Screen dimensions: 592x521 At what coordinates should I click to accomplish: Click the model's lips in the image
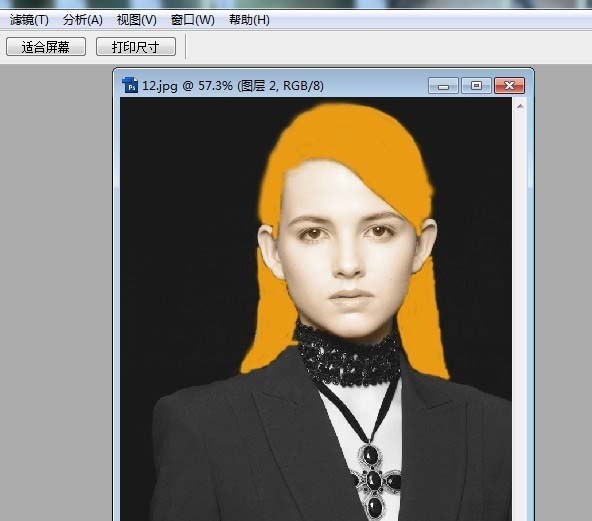coord(350,297)
